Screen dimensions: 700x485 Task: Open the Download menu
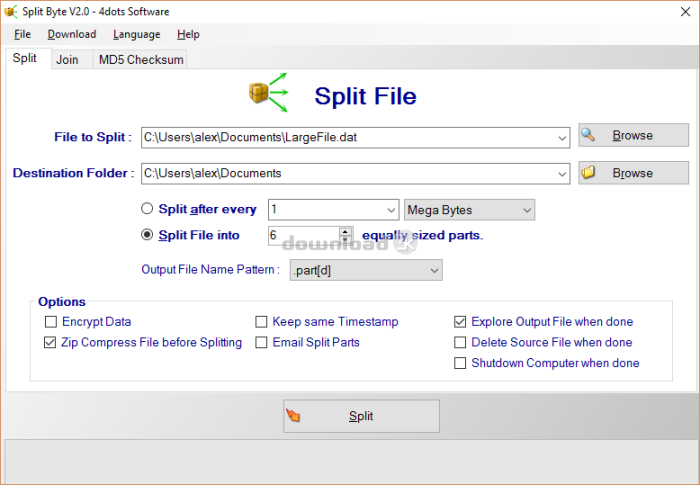click(x=72, y=34)
